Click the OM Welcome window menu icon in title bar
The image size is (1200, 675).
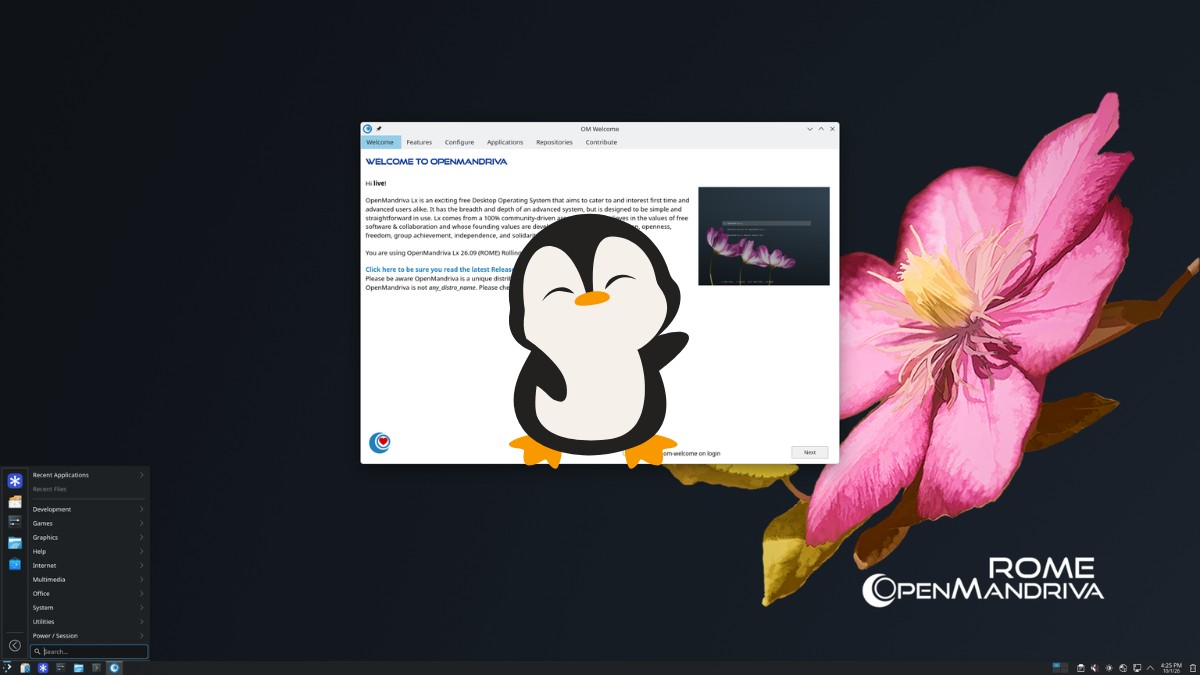click(367, 129)
